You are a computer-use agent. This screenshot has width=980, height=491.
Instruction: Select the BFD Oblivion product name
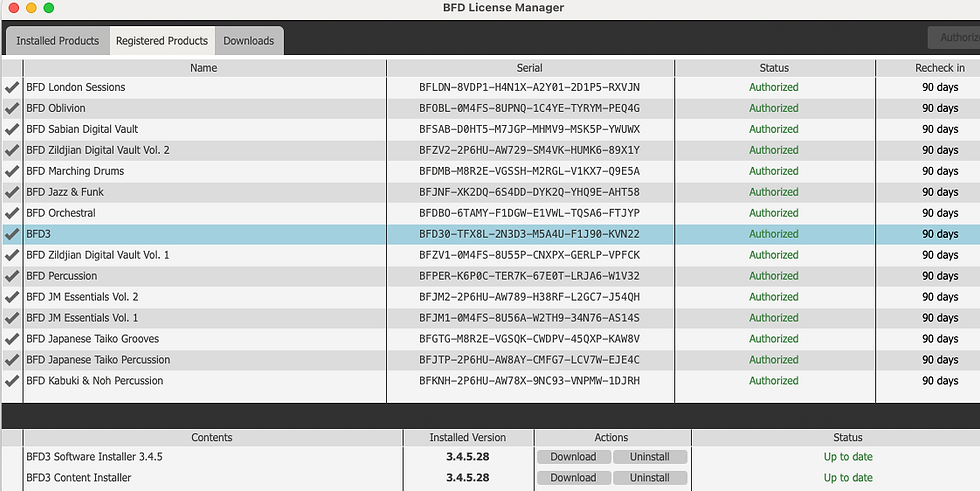56,108
